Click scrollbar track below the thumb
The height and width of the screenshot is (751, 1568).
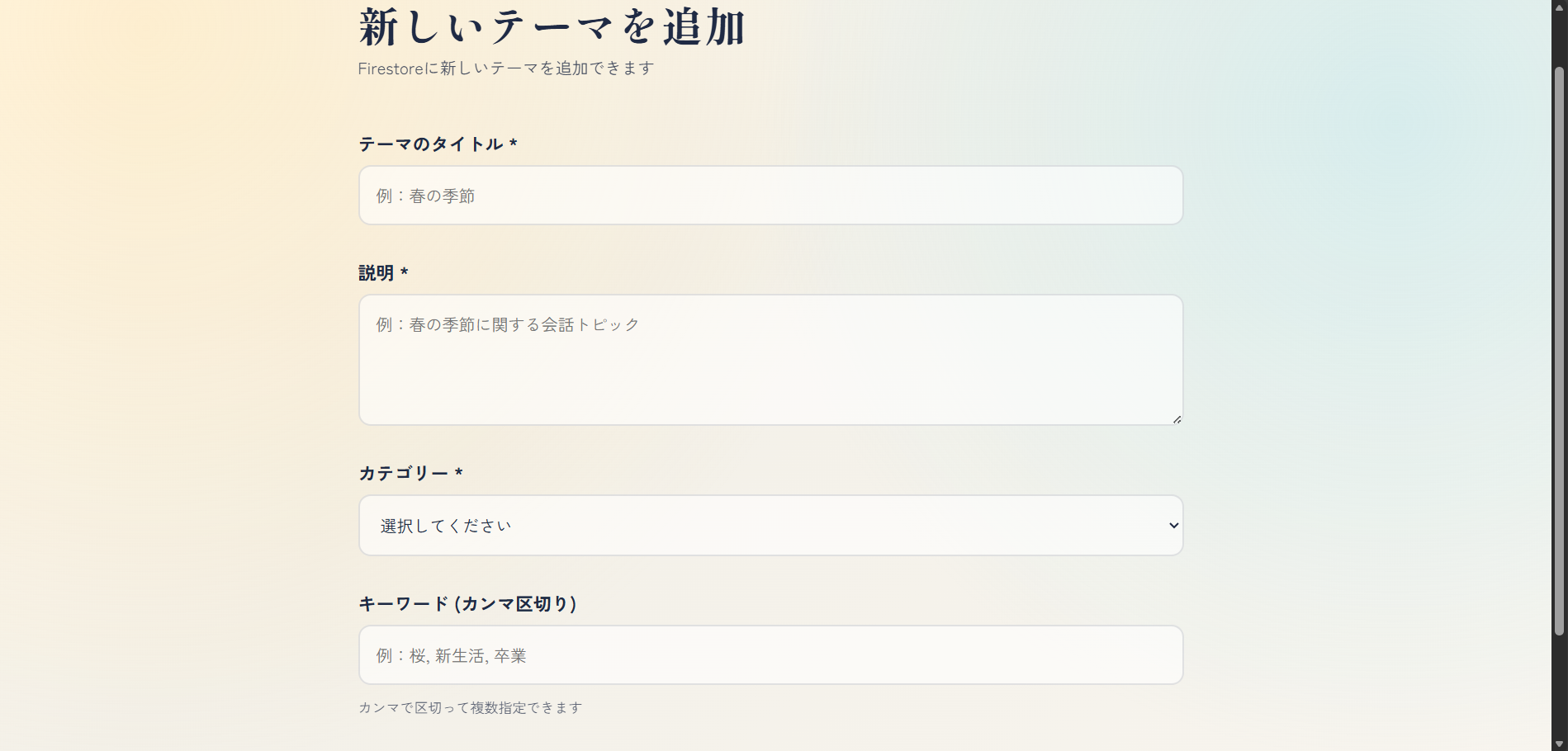click(1559, 687)
